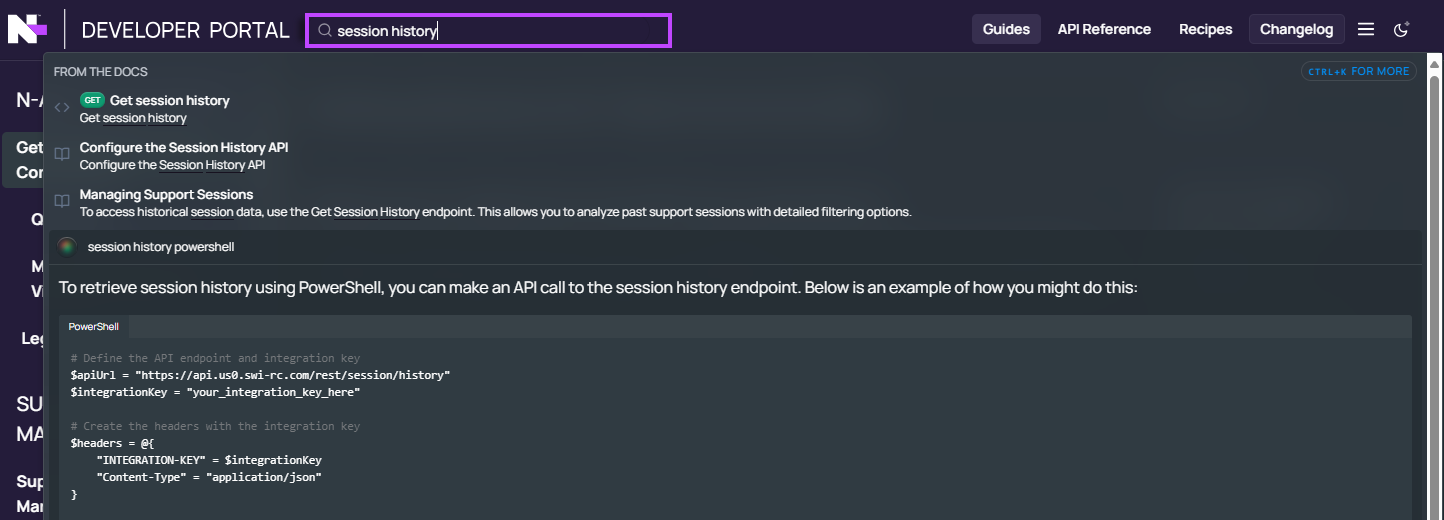Open the hamburger menu icon

1366,29
